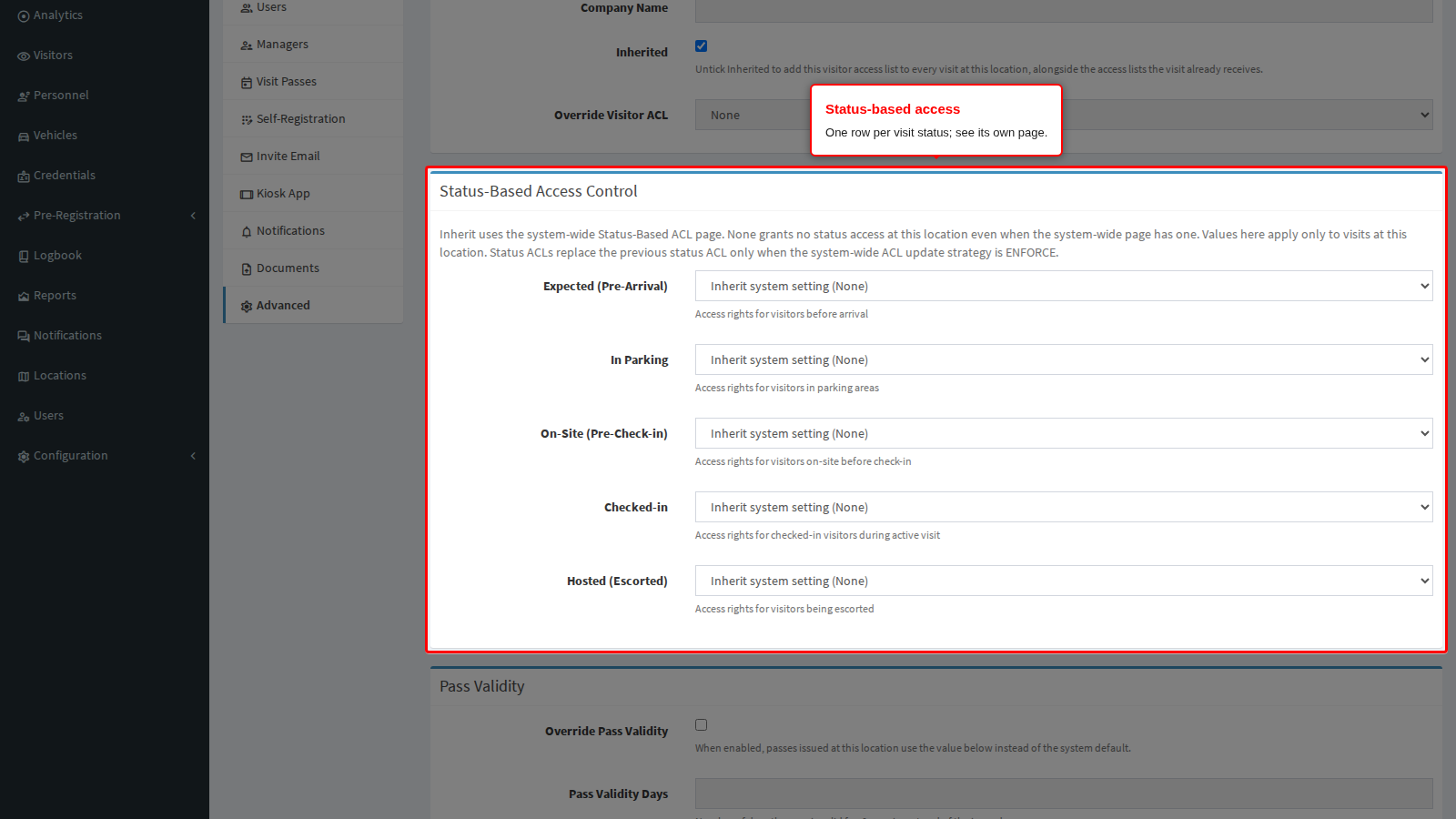Image resolution: width=1456 pixels, height=819 pixels.
Task: Open the Advanced settings tab
Action: coord(314,305)
